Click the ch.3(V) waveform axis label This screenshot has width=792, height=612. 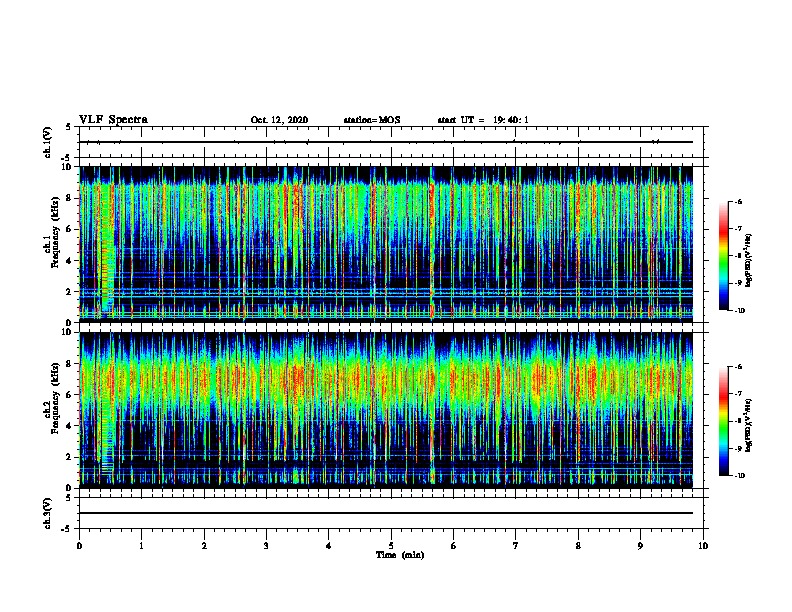point(48,513)
